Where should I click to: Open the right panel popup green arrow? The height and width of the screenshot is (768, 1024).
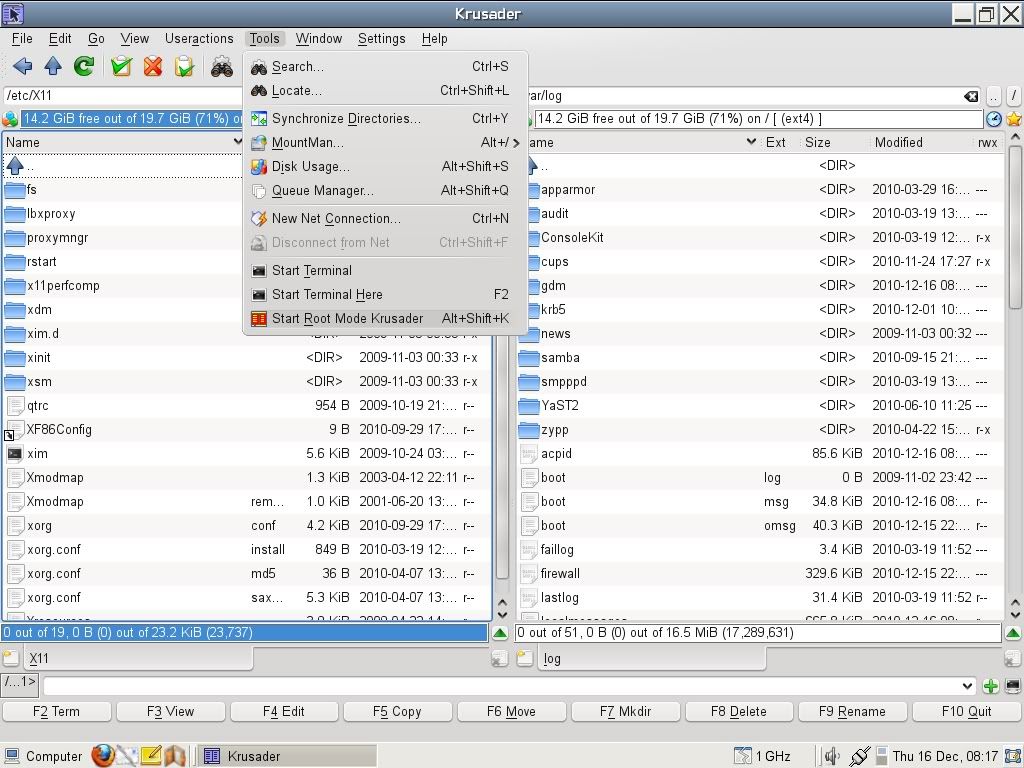[x=1013, y=632]
